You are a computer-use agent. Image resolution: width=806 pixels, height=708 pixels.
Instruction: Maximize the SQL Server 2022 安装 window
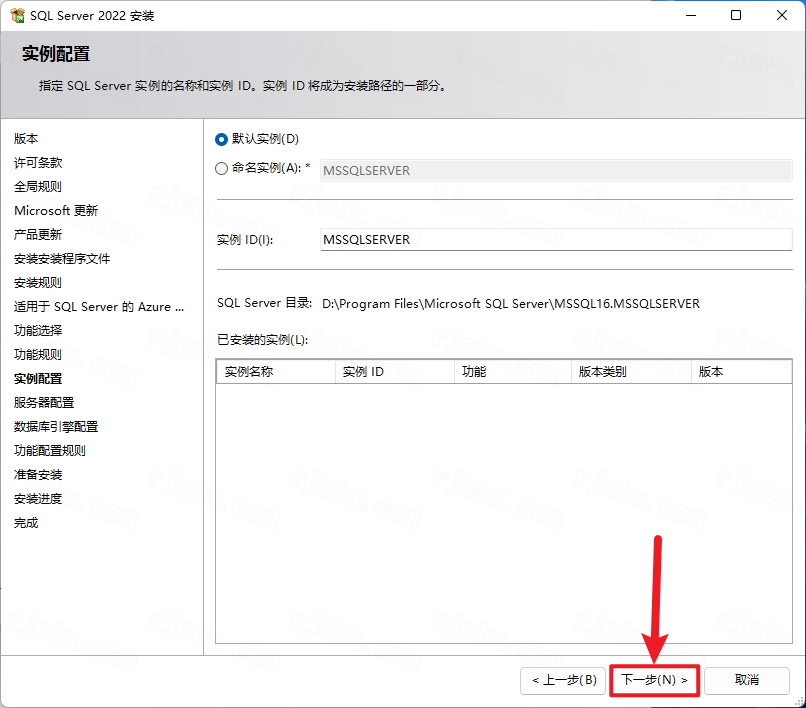pos(736,15)
